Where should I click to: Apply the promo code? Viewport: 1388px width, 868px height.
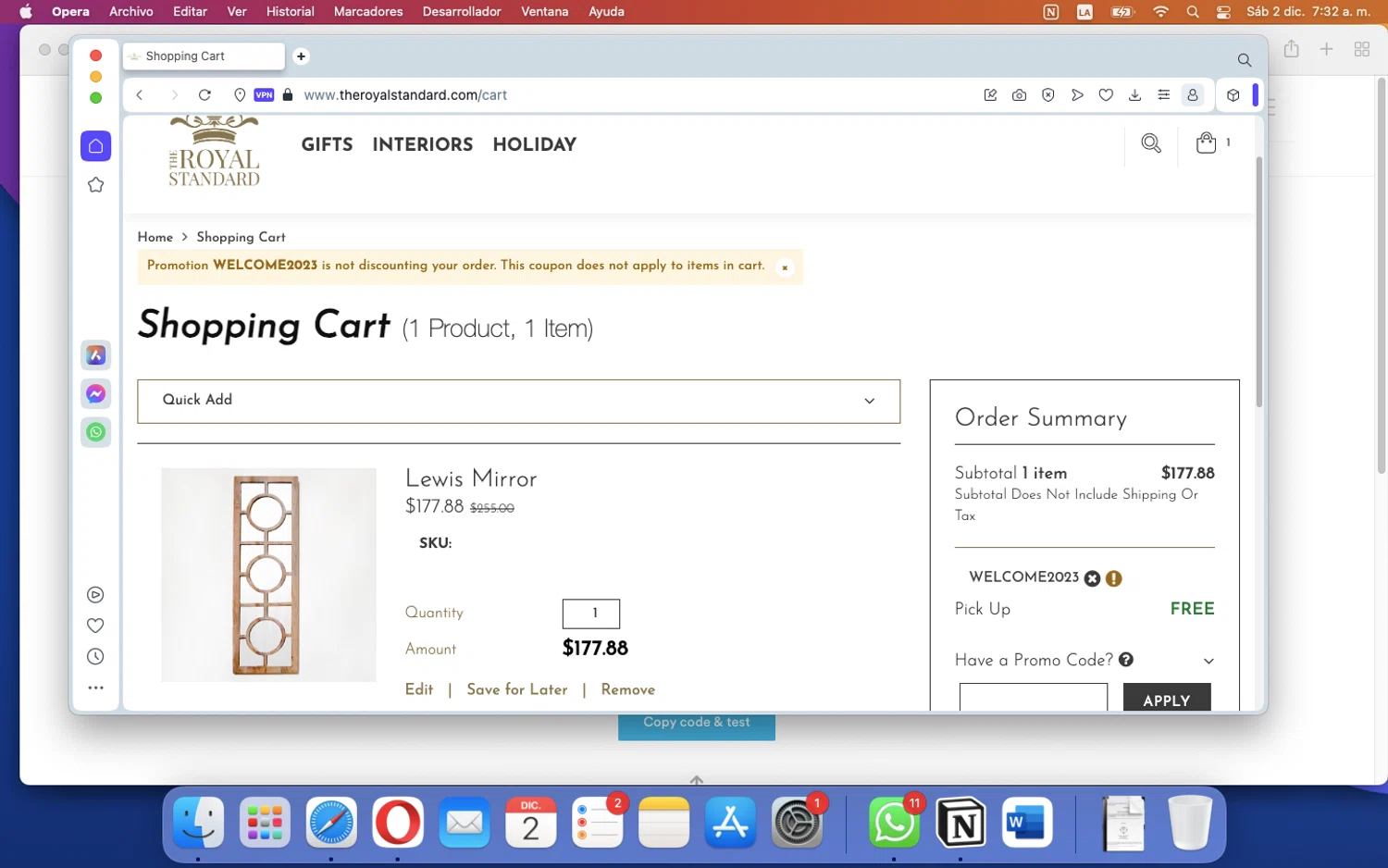click(1167, 698)
